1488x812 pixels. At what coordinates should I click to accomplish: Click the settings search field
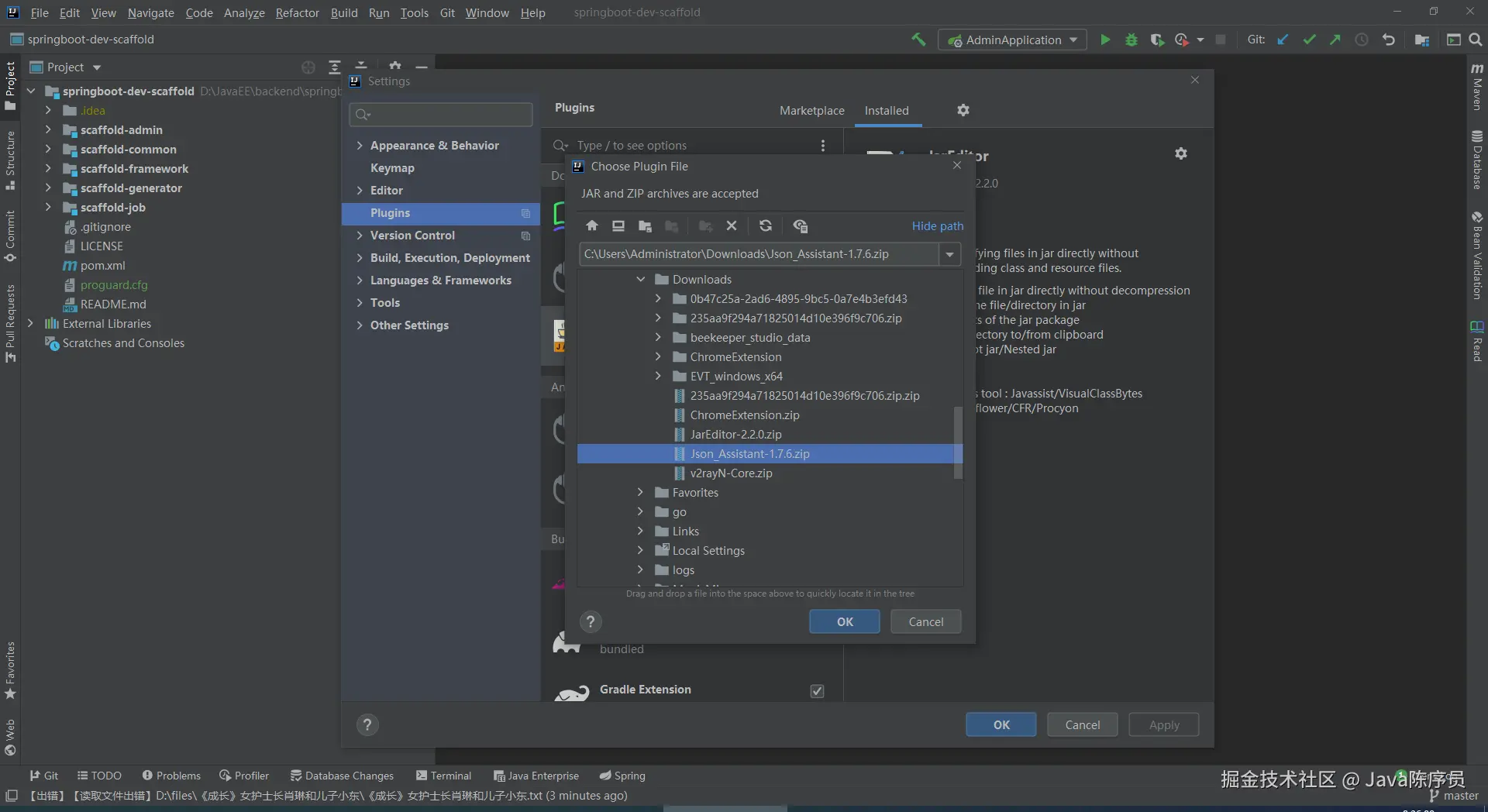(x=442, y=115)
